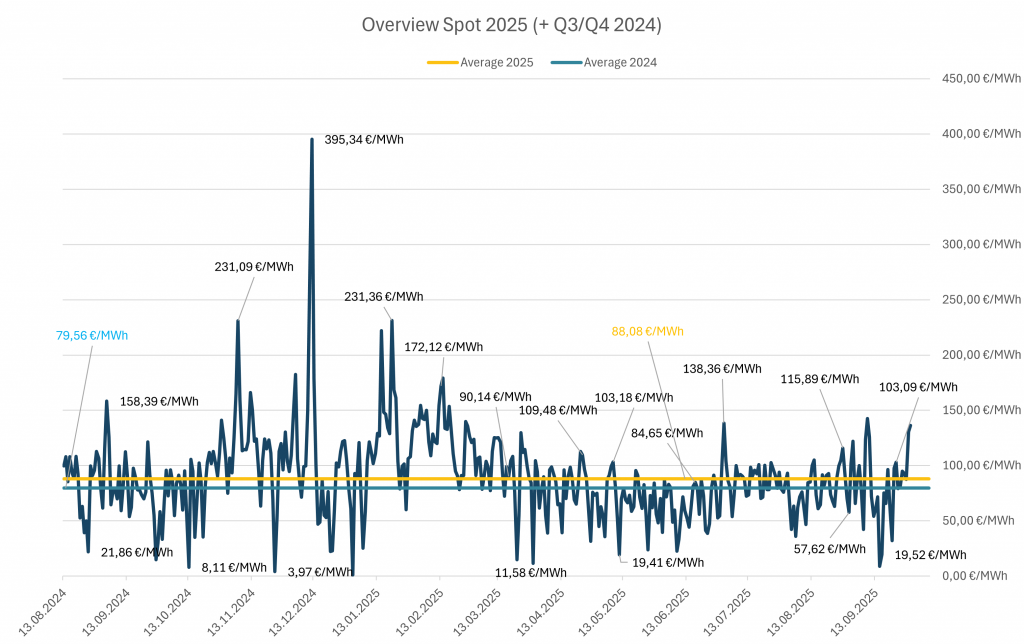The image size is (1024, 644).
Task: Select the 19,52 €/MWh data label
Action: [x=930, y=555]
